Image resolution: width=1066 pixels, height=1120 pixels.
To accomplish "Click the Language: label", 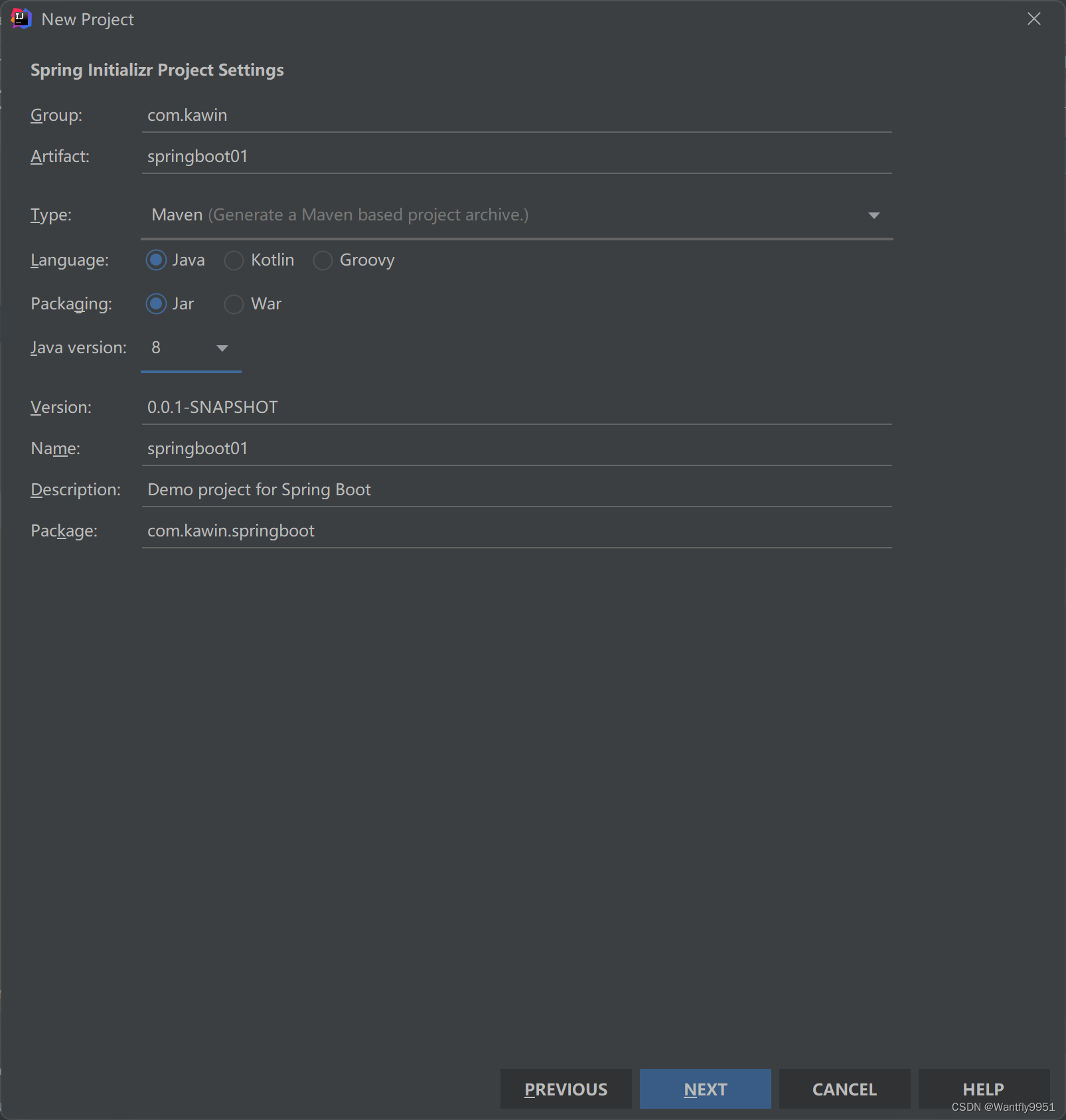I will 70,260.
